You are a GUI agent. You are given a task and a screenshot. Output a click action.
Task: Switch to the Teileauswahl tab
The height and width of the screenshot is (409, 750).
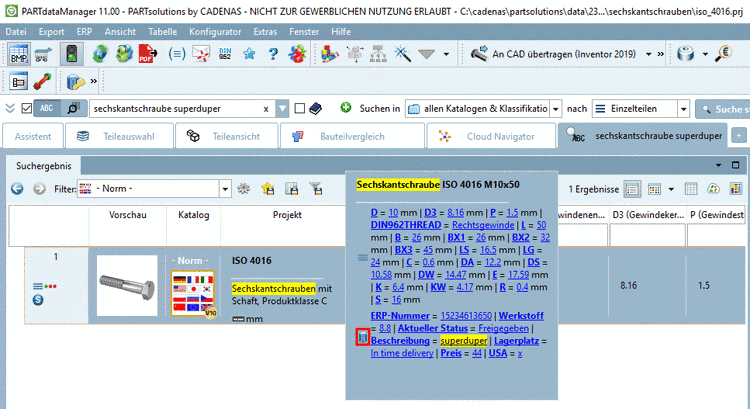pyautogui.click(x=119, y=136)
